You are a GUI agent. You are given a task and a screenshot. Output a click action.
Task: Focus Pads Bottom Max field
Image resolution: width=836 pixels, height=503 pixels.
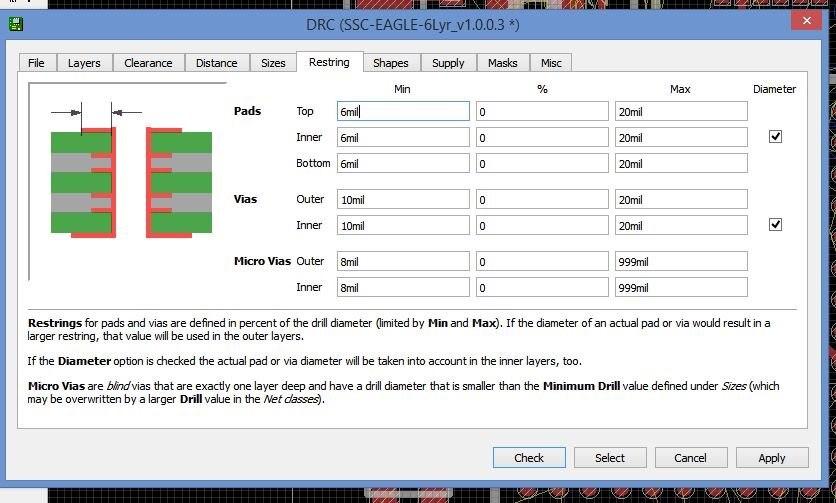click(x=681, y=163)
